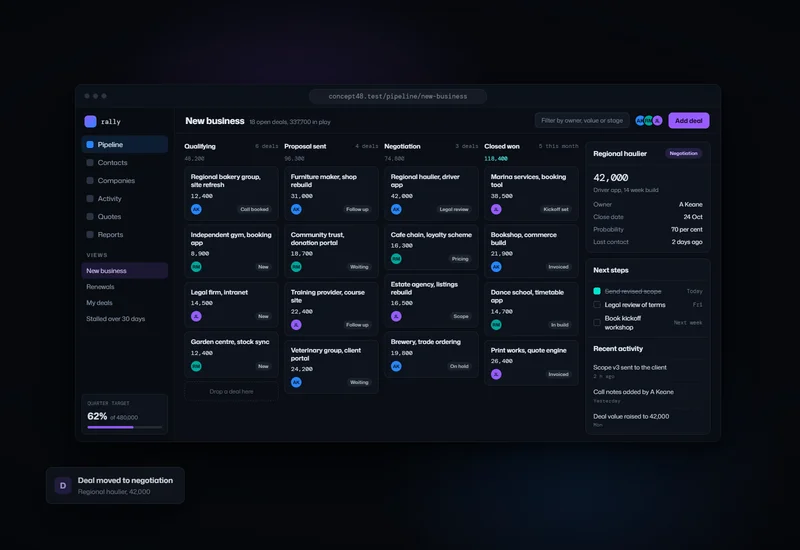Click the browser address bar URL
The image size is (800, 550).
pyautogui.click(x=397, y=96)
